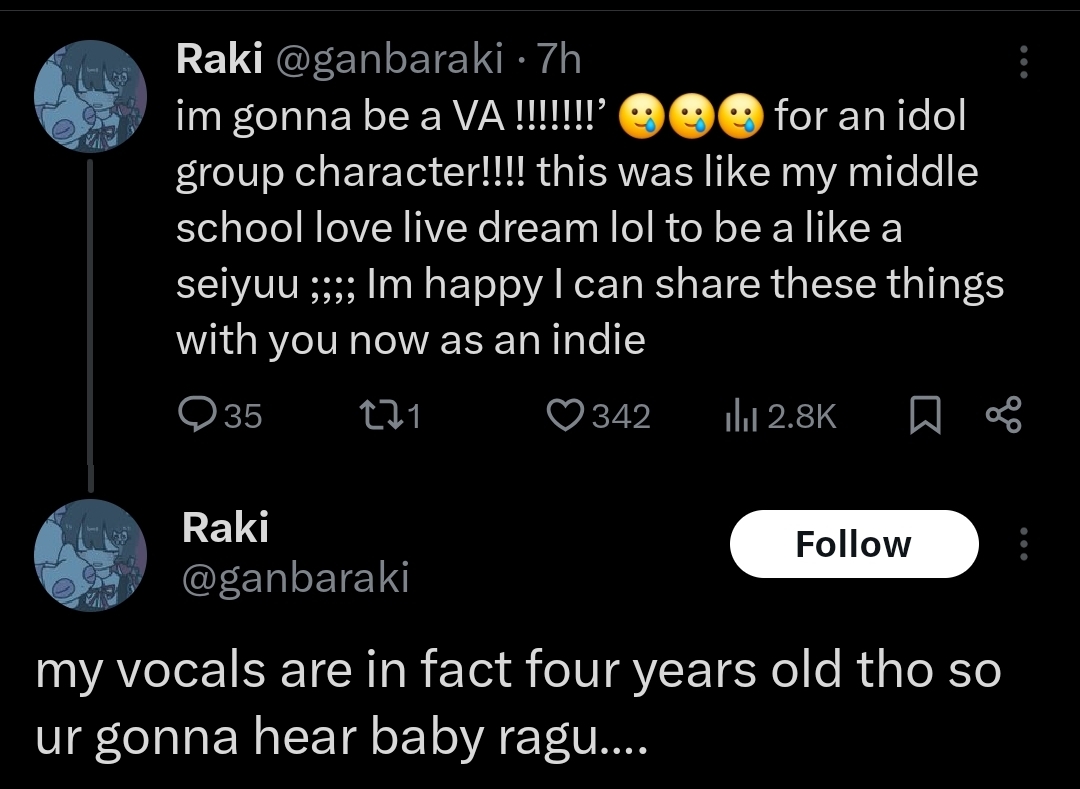
Task: Open Raki's avatar on the top tweet
Action: tap(91, 97)
